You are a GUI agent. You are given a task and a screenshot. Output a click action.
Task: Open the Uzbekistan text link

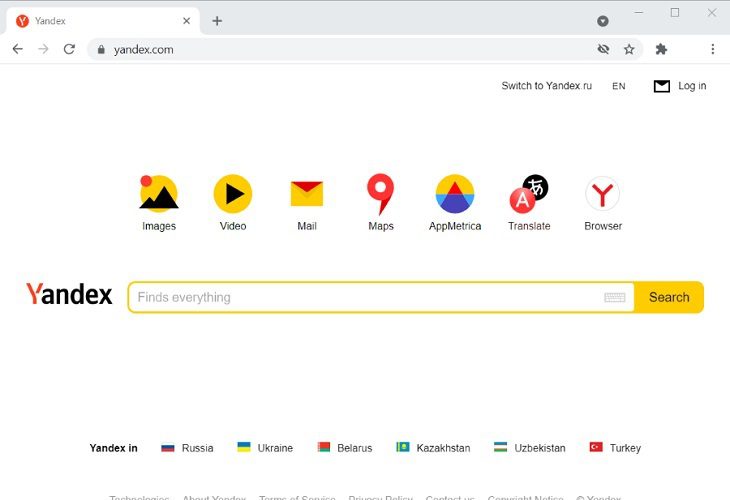pos(540,448)
